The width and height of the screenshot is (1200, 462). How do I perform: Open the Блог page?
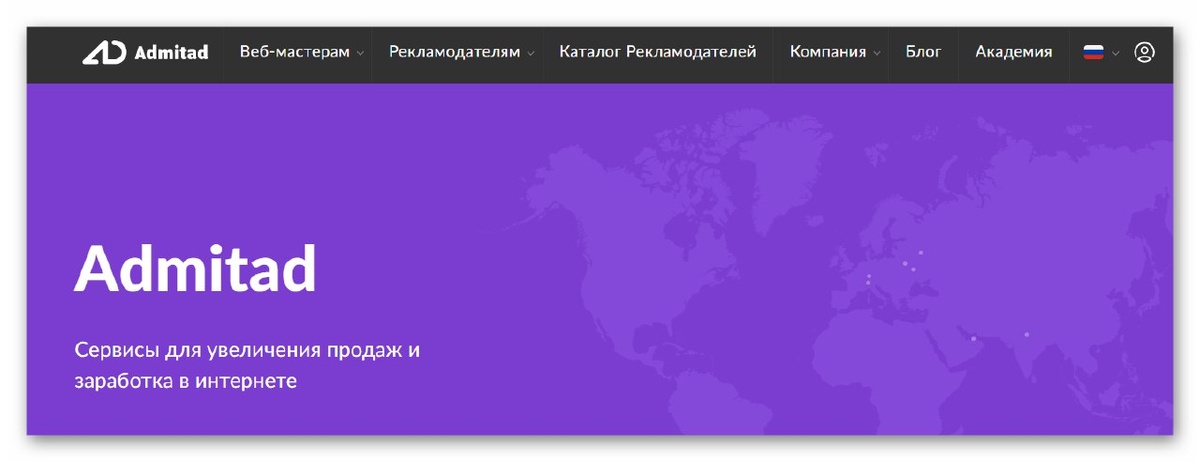click(923, 52)
